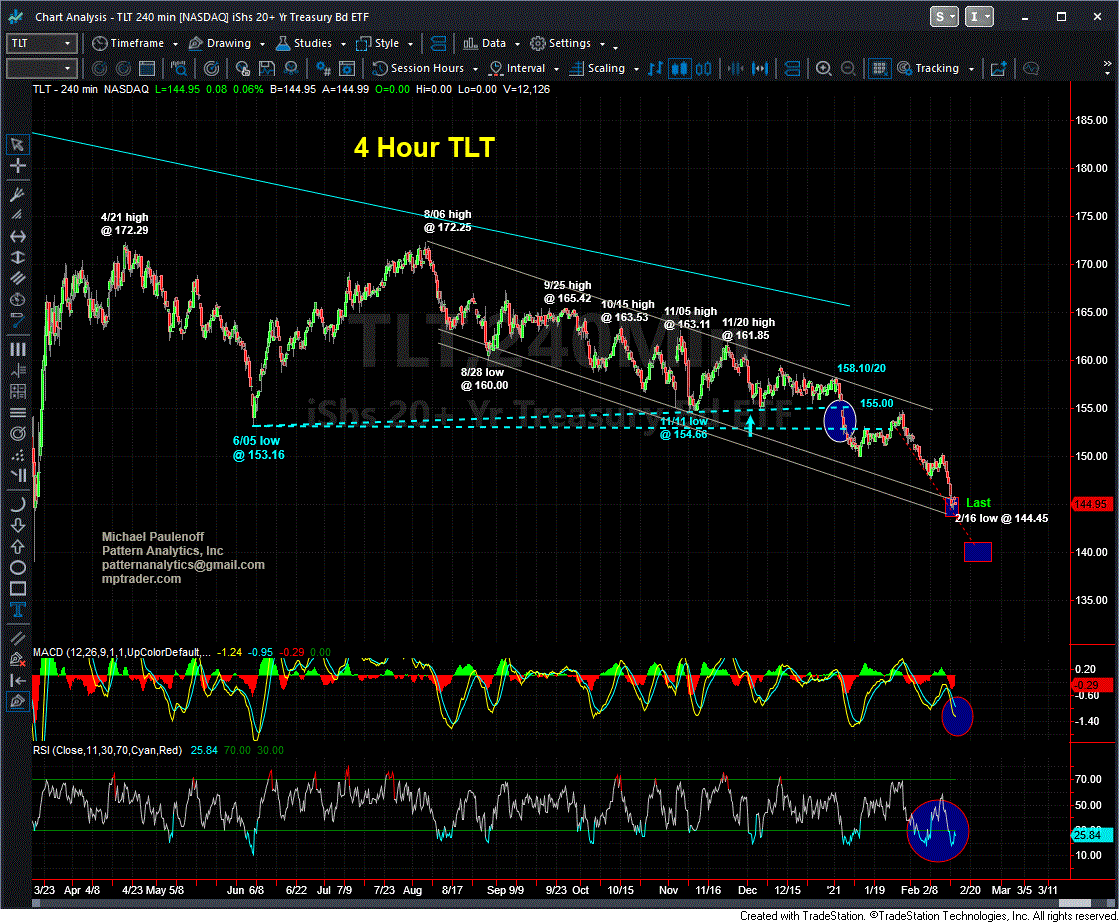Click the window settings gear icon

pos(348,69)
